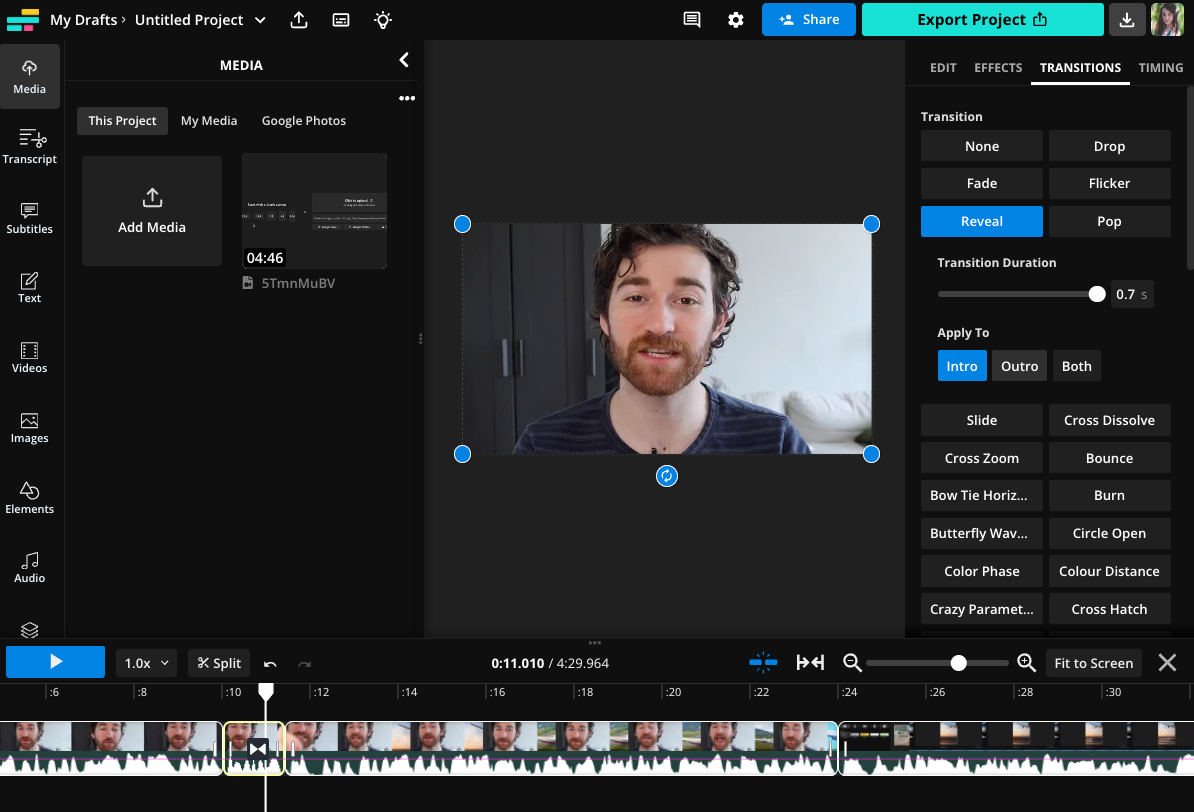Image resolution: width=1194 pixels, height=812 pixels.
Task: Open the comments icon in the top bar
Action: coord(691,19)
